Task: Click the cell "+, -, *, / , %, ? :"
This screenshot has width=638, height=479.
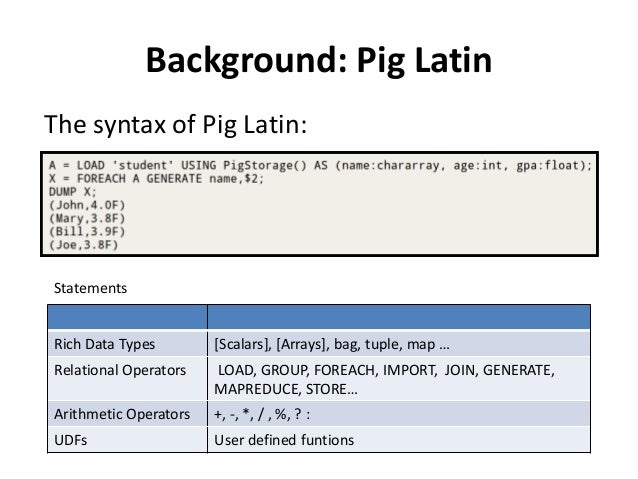Action: [x=399, y=414]
